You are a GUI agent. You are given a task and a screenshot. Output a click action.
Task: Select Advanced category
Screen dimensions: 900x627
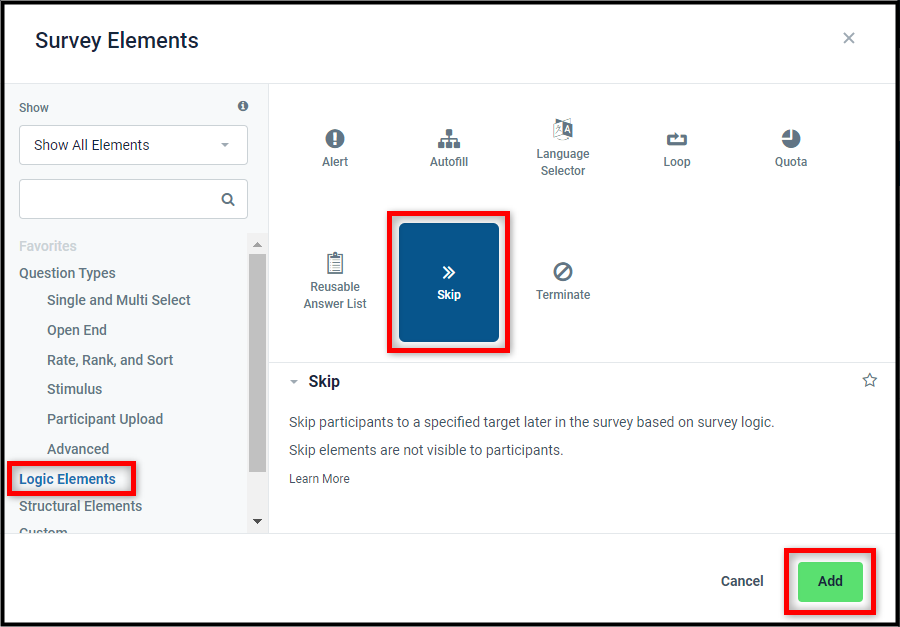point(78,449)
